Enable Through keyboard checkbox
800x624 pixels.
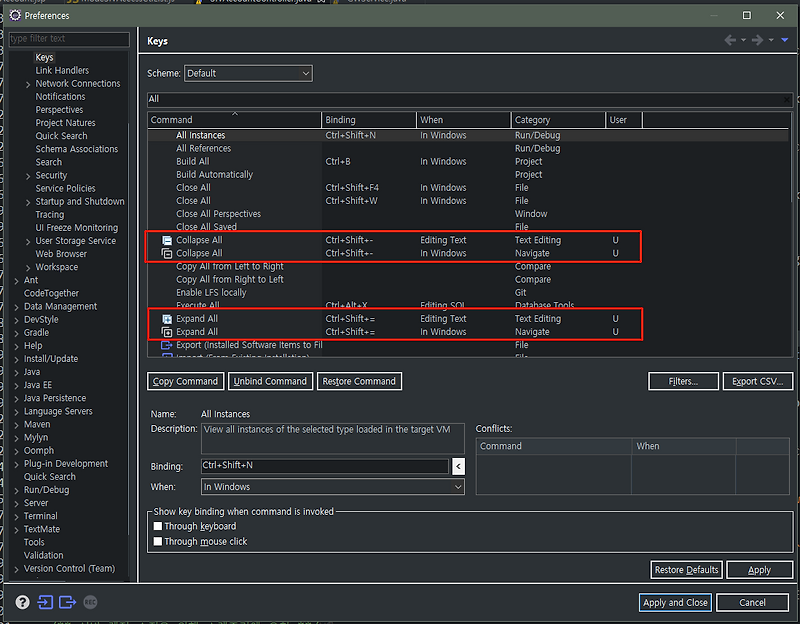(158, 526)
